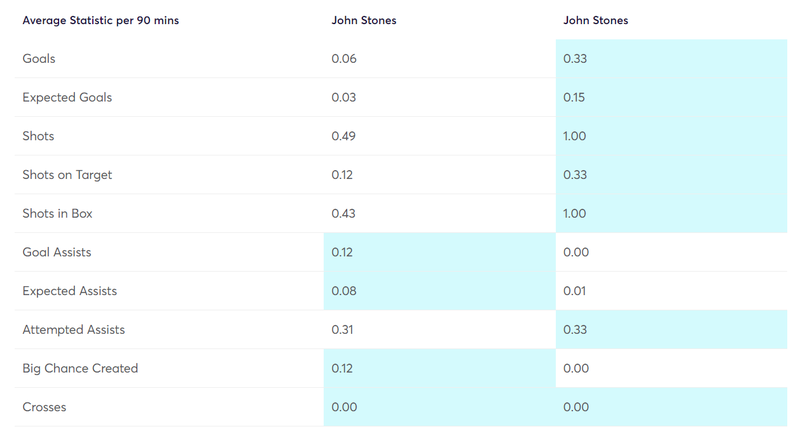Click the 'Goals' row label
This screenshot has width=800, height=436.
coord(39,59)
